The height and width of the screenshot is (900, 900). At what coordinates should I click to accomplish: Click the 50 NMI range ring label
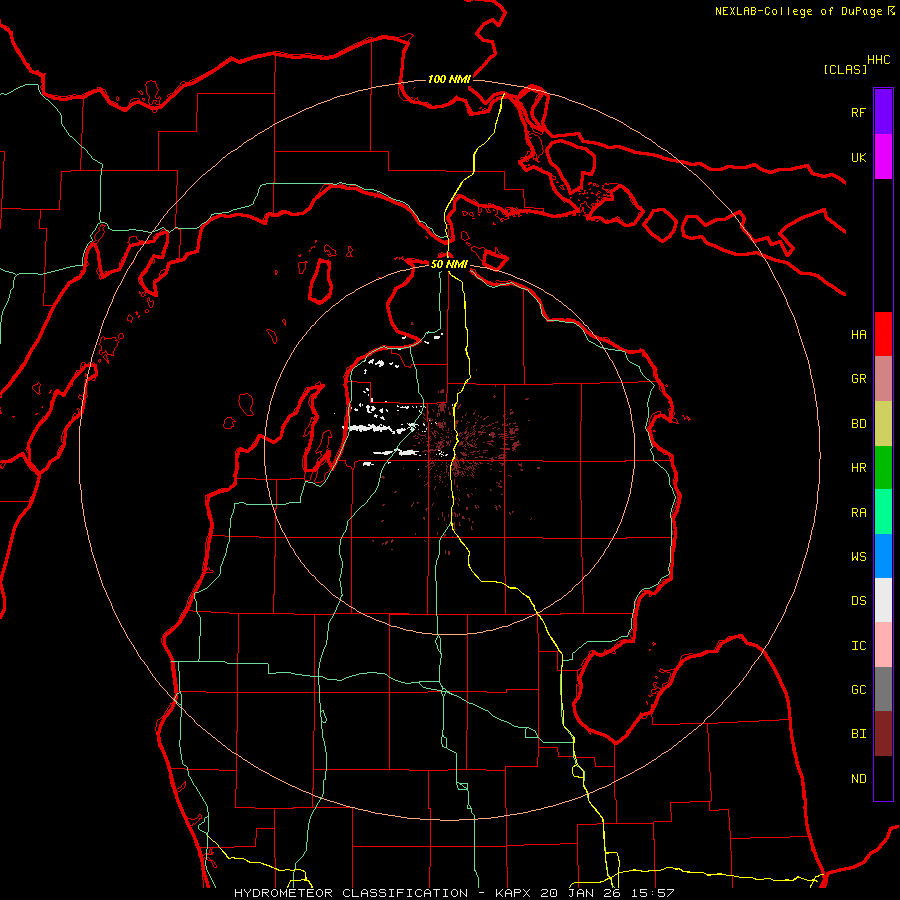pos(449,264)
